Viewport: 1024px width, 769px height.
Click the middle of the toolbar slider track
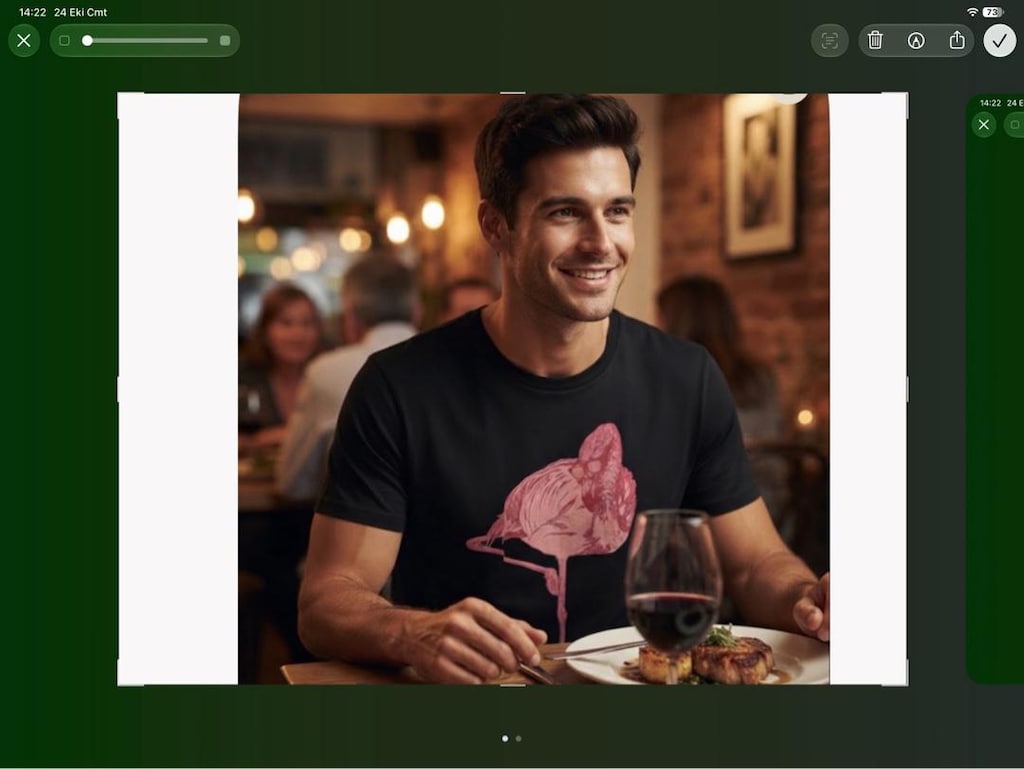[x=144, y=40]
